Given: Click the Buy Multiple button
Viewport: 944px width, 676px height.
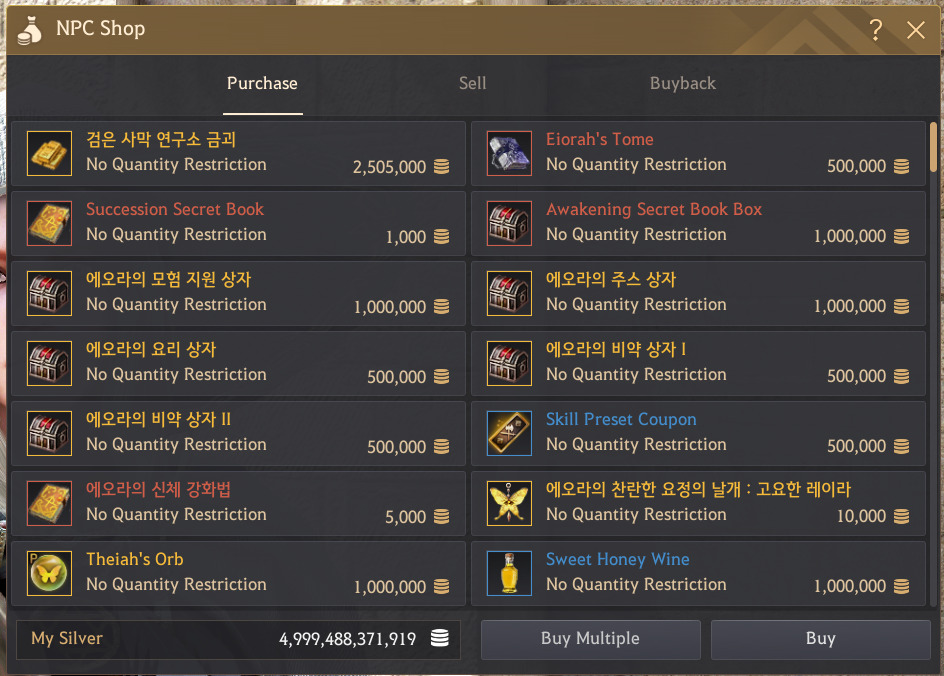Looking at the screenshot, I should [x=591, y=639].
